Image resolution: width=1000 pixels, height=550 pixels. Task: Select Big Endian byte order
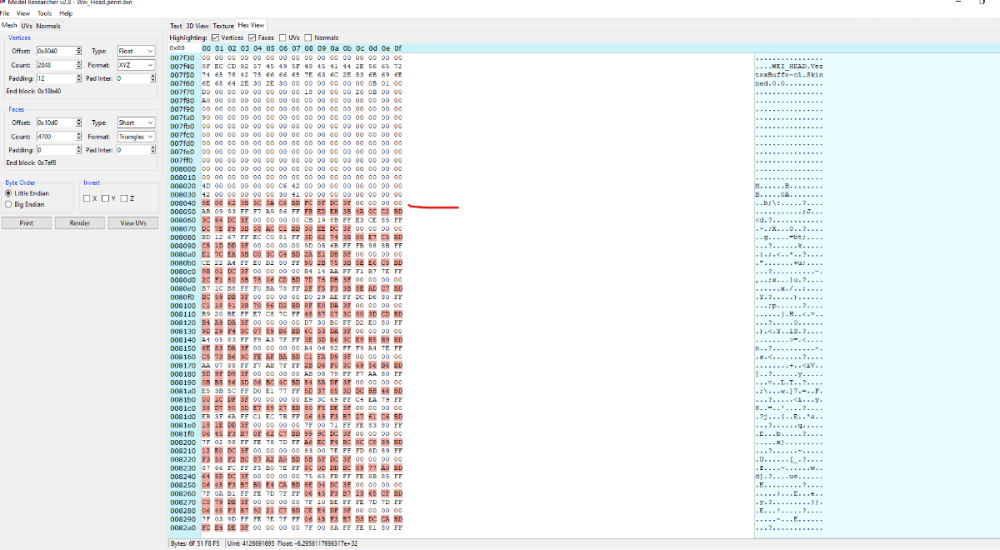pos(8,205)
